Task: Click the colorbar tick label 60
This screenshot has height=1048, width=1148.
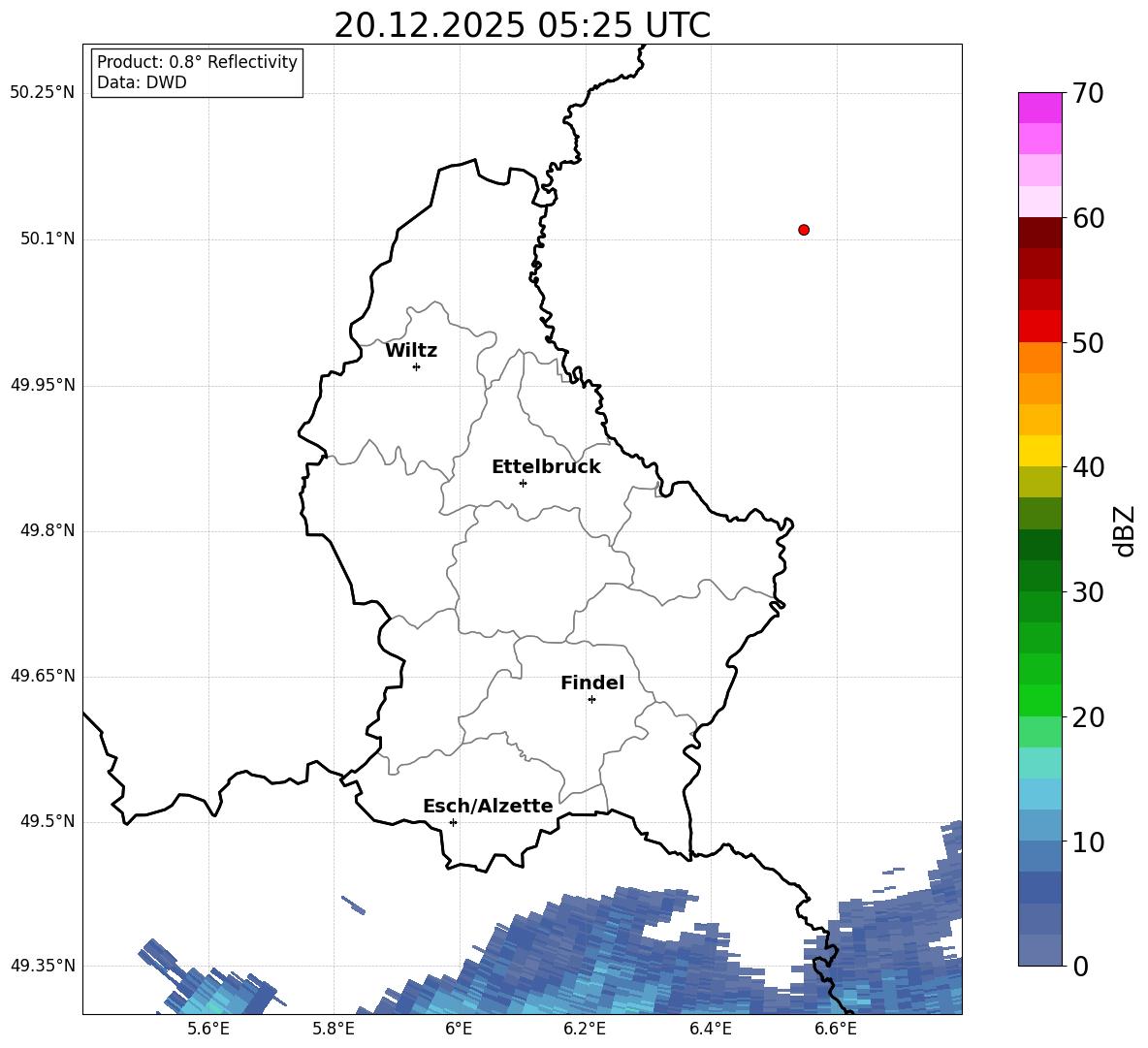Action: coord(1088,218)
